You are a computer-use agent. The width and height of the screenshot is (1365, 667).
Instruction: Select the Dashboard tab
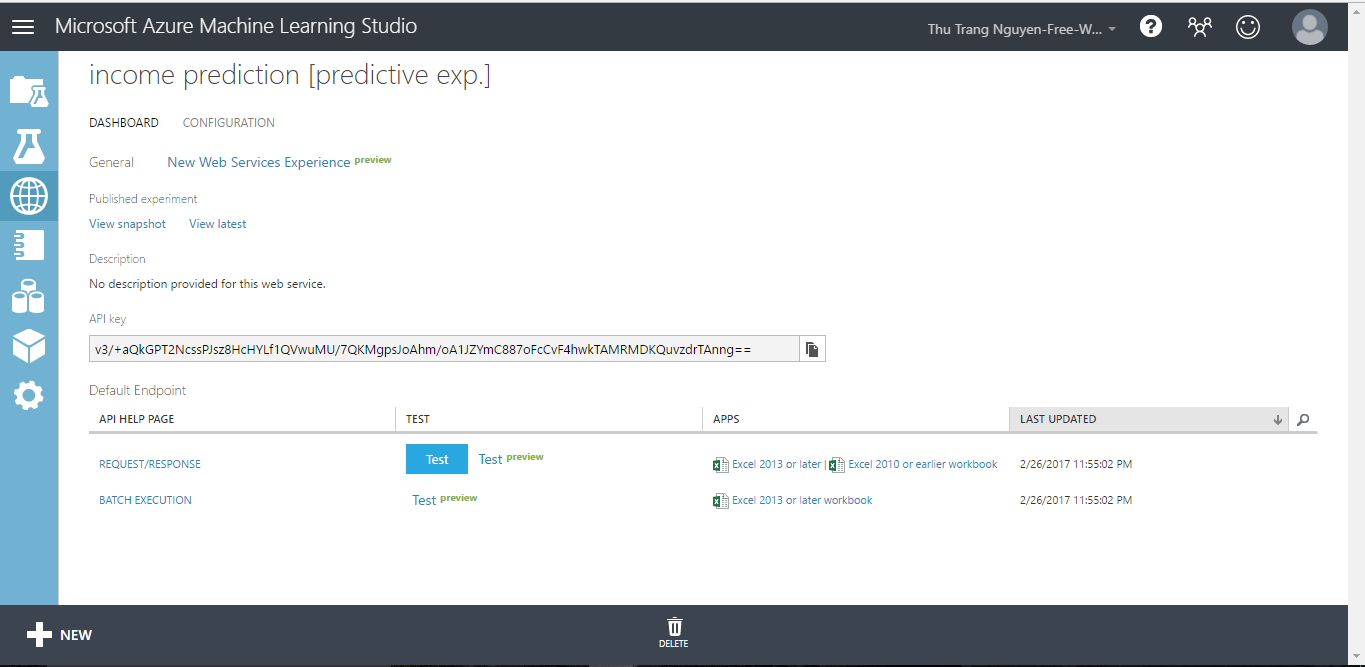(x=124, y=123)
